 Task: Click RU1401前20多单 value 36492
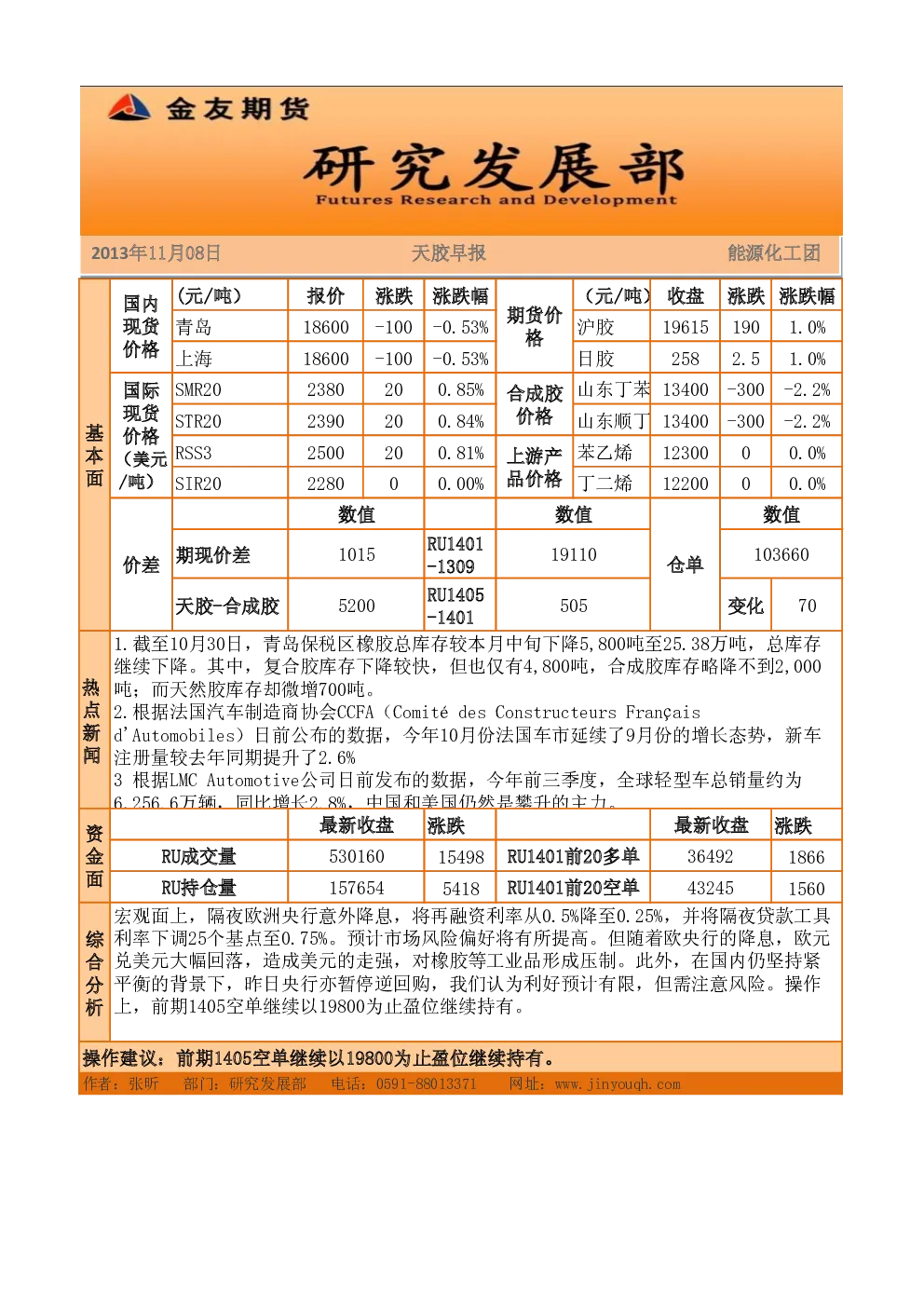pyautogui.click(x=711, y=856)
